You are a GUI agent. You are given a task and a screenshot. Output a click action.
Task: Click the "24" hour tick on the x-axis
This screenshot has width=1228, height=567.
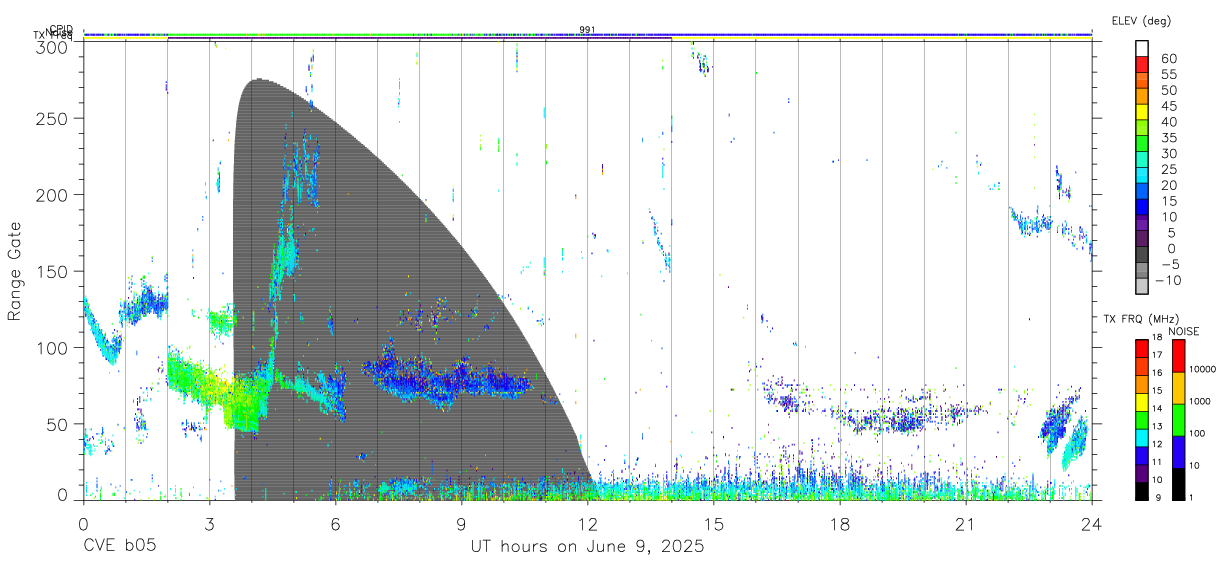coord(1092,524)
